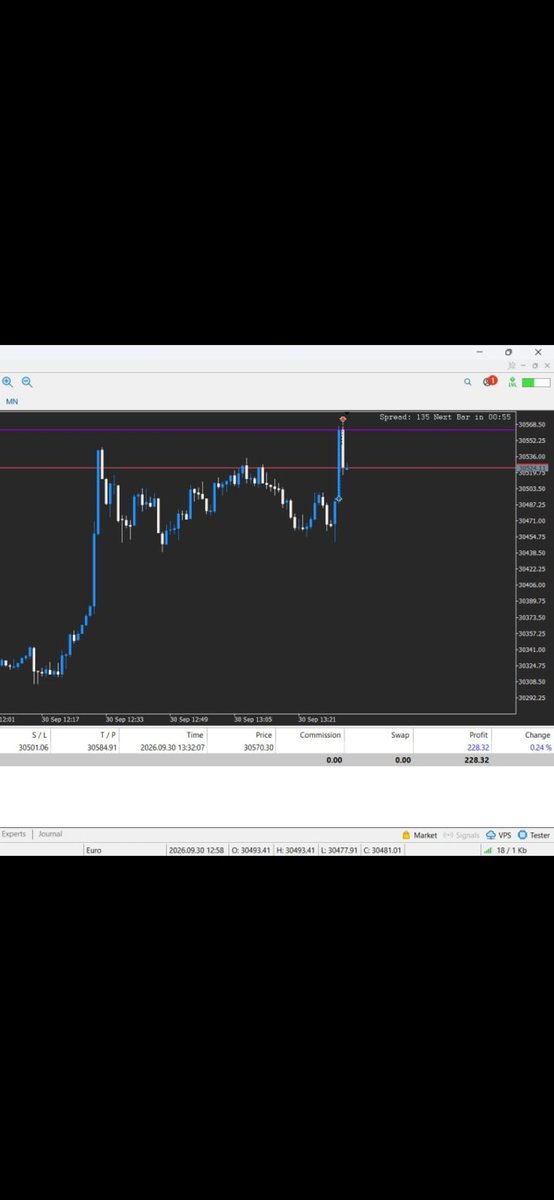Select the stop loss value 30501.06

34,747
